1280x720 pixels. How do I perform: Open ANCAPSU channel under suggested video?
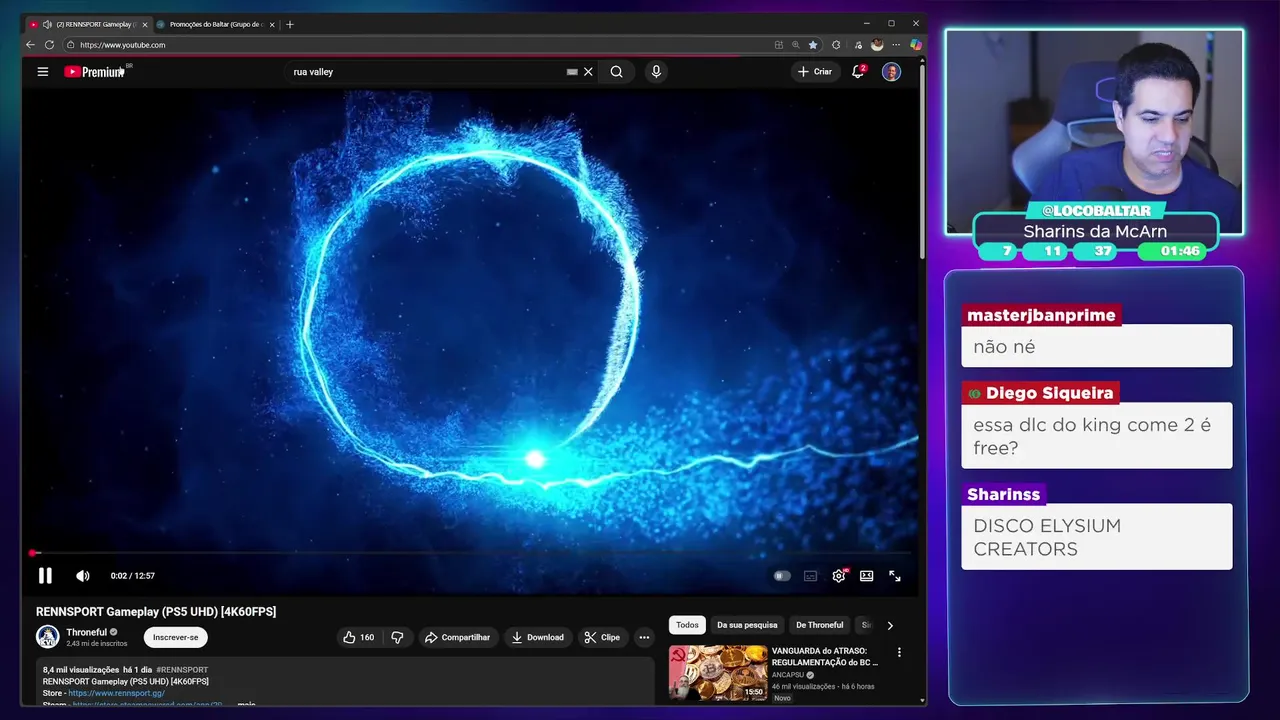788,675
